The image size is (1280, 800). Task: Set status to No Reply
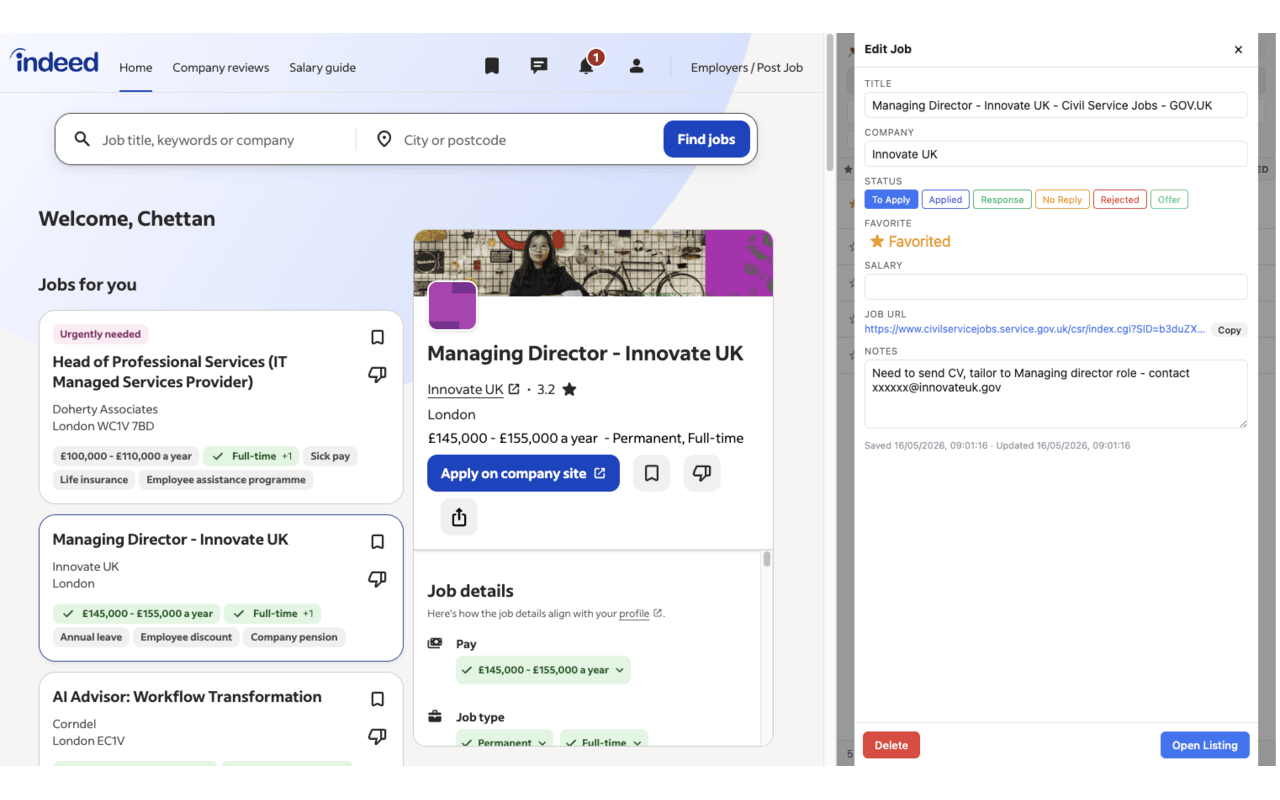pos(1062,200)
